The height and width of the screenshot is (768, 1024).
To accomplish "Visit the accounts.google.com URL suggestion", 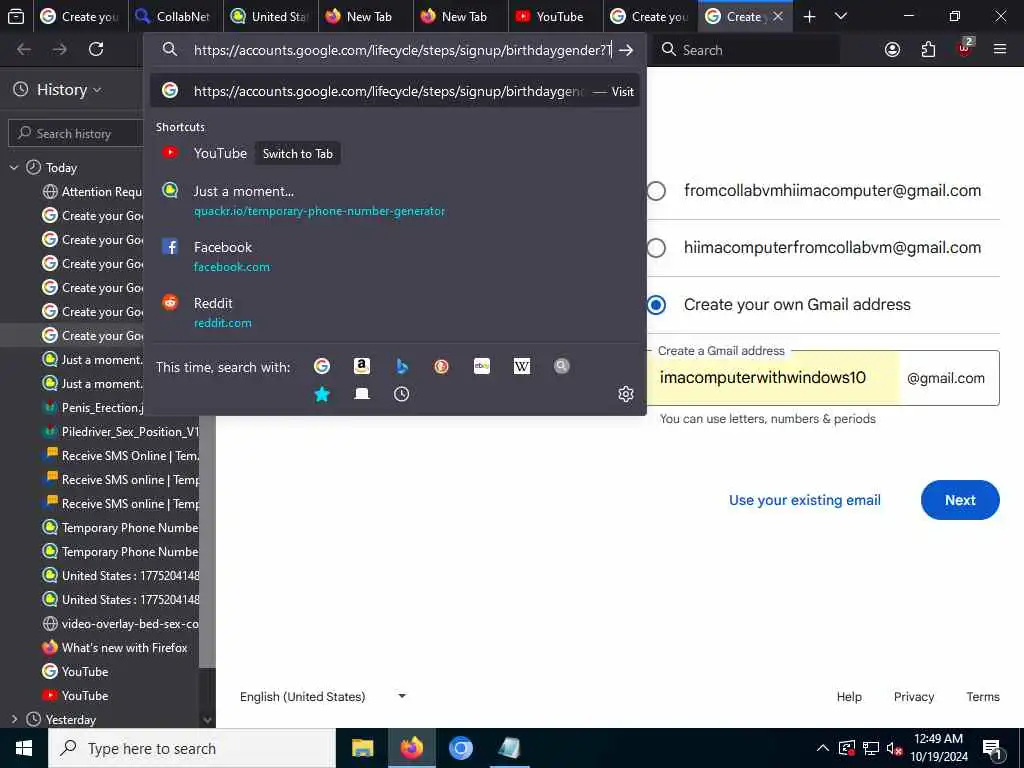I will (x=394, y=91).
